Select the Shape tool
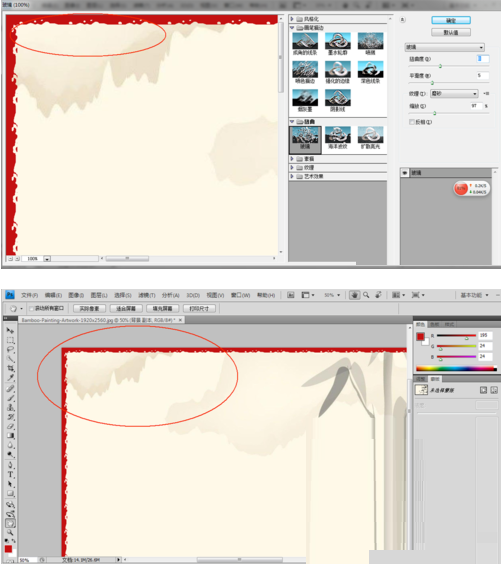 tap(10, 494)
